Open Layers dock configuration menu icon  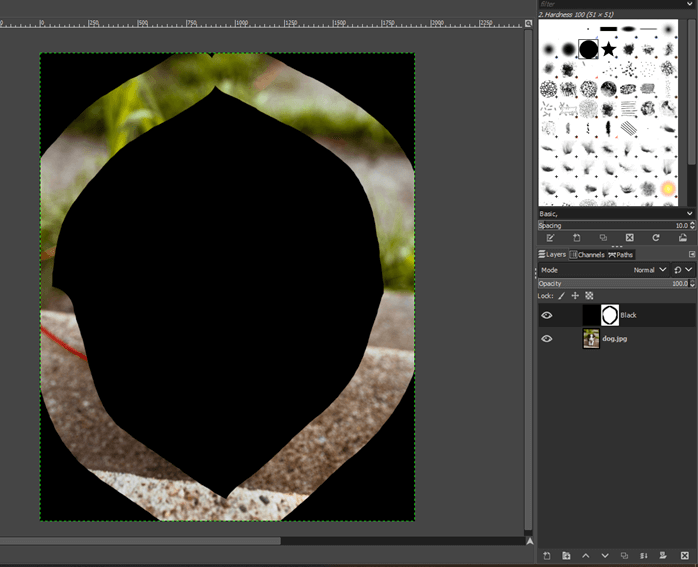(692, 254)
